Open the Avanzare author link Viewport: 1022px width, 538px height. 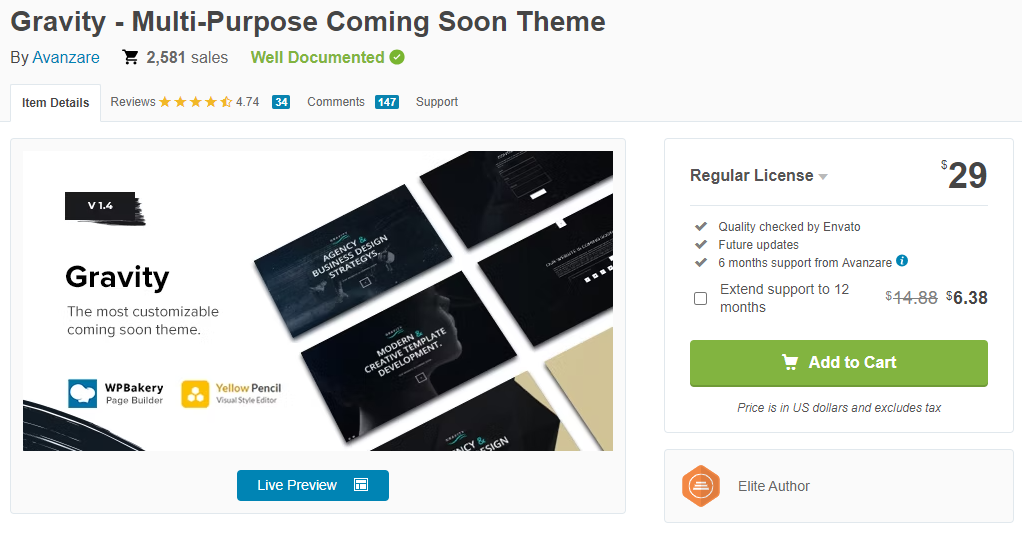66,57
